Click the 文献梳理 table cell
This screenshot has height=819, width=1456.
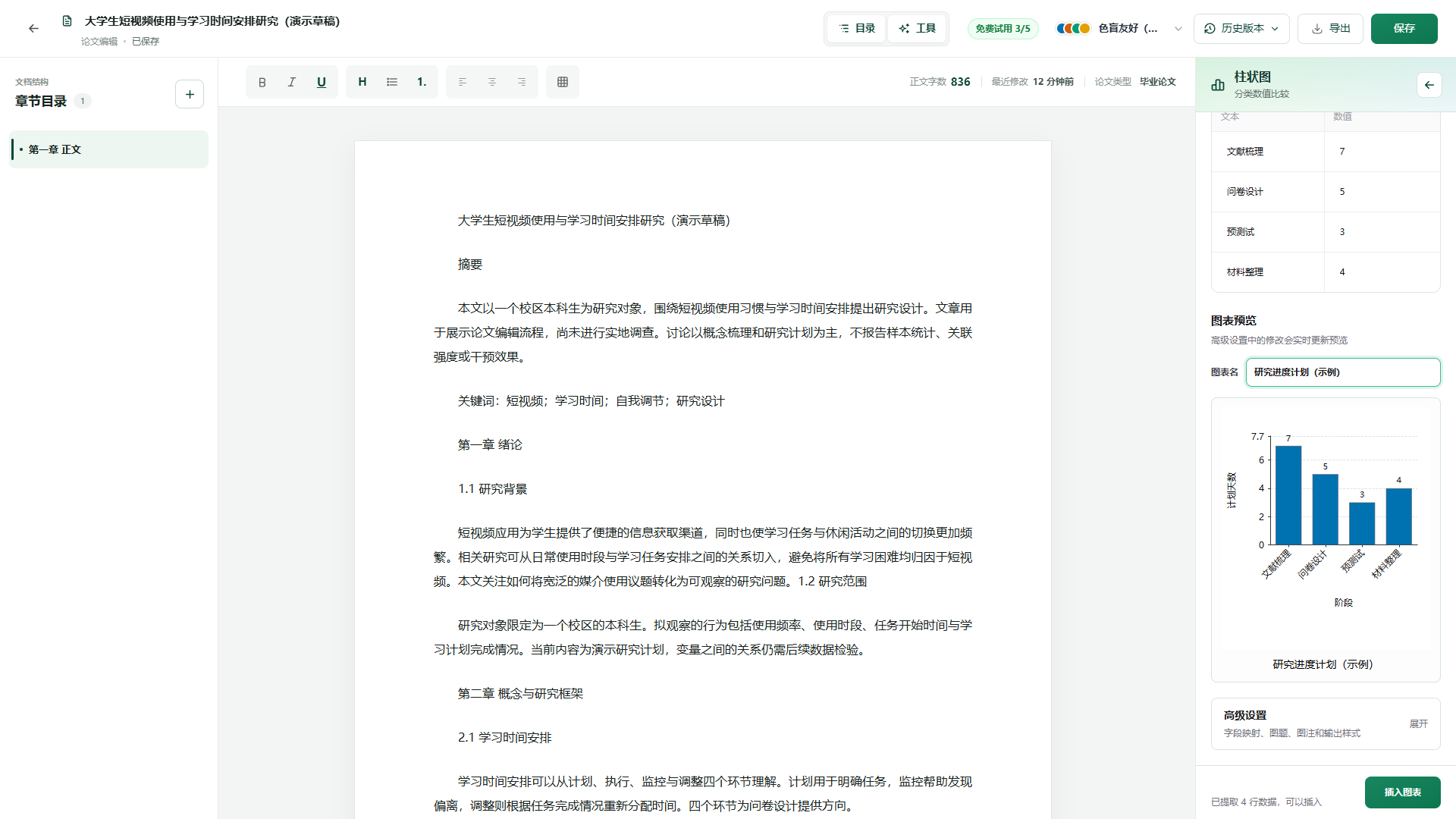[x=1268, y=152]
